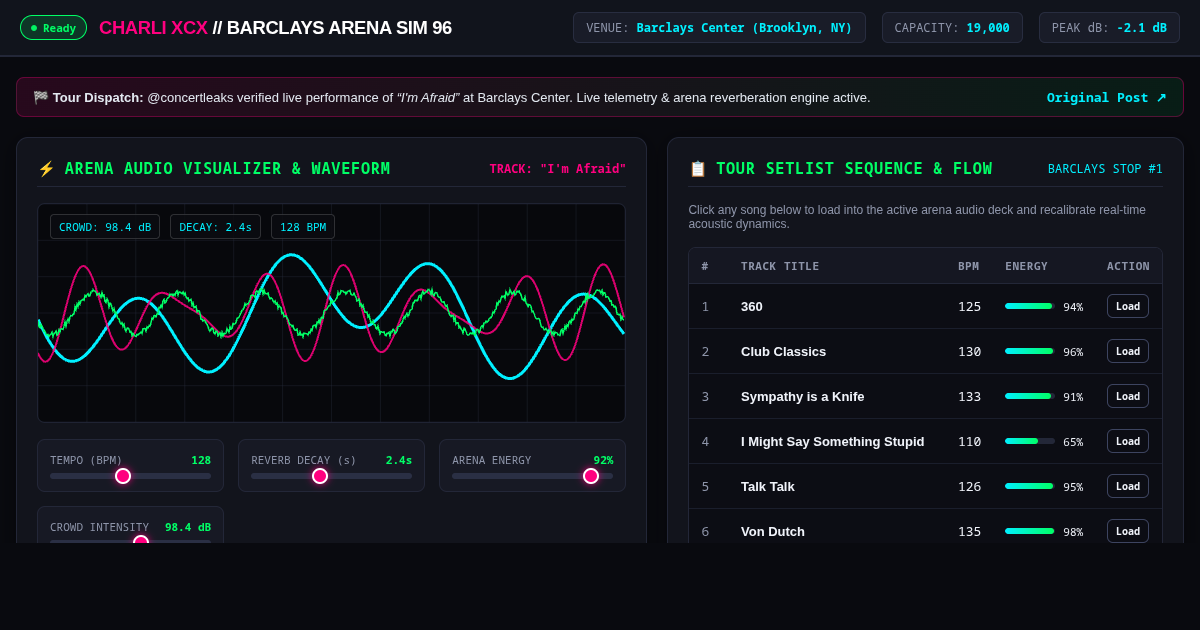
Task: Click the ACTION column header
Action: tap(1128, 266)
